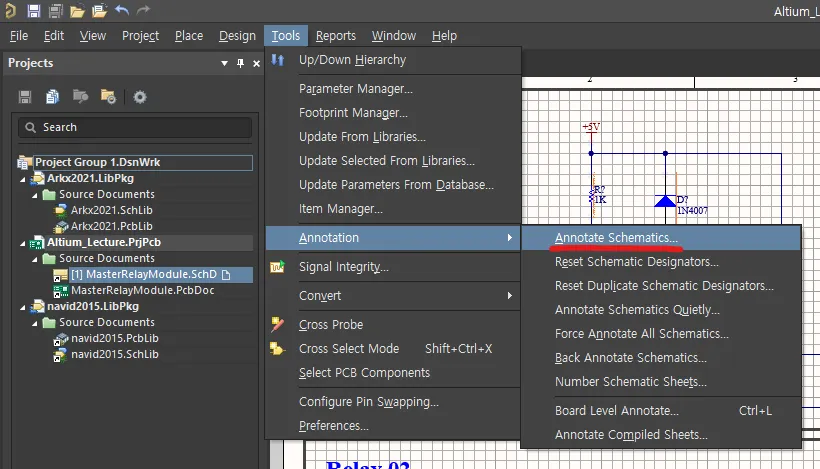
Task: Collapse Source Documents under Arkx2021.LibPkg
Action: [35, 195]
